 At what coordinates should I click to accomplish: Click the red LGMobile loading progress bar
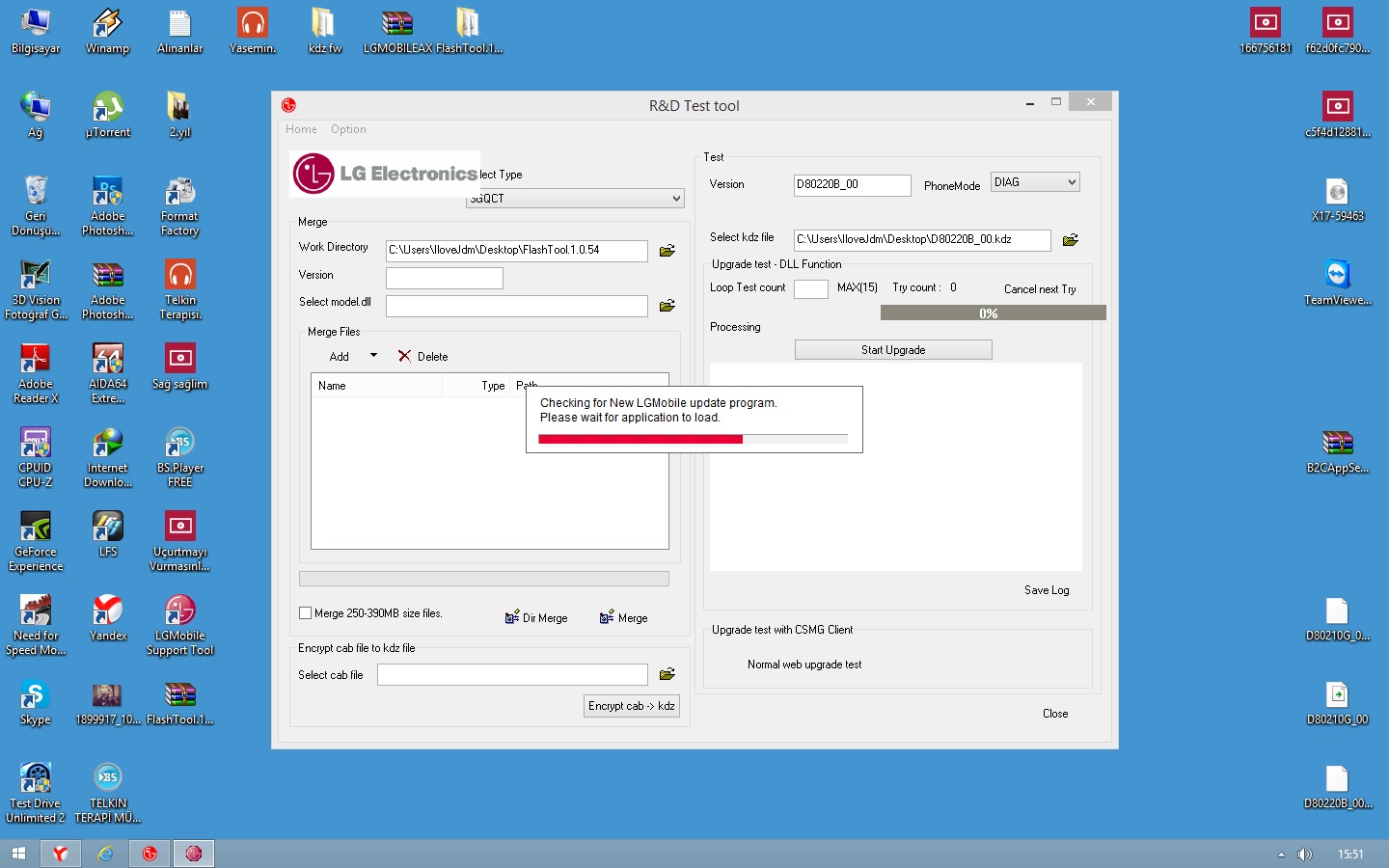693,439
